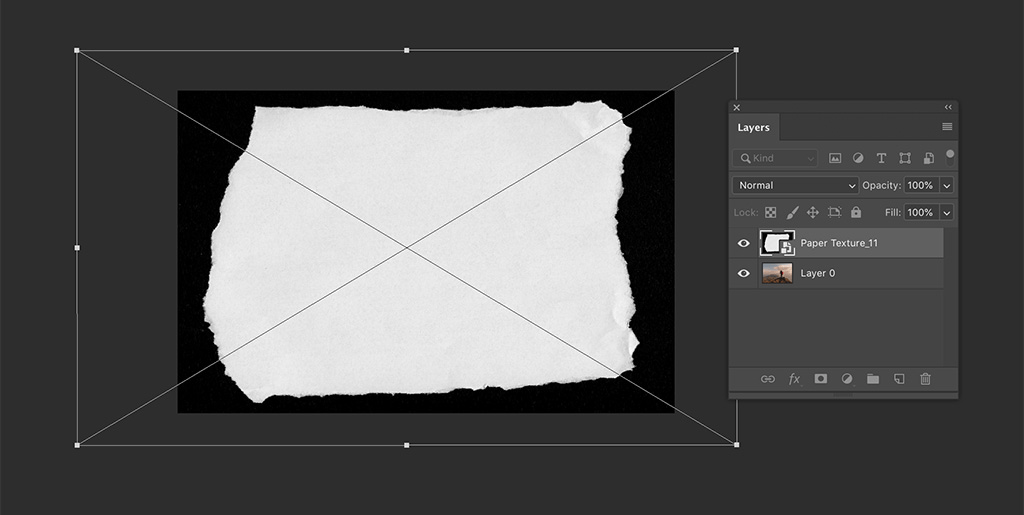Toggle the layer filtering on/off switch
The width and height of the screenshot is (1024, 515).
click(950, 157)
